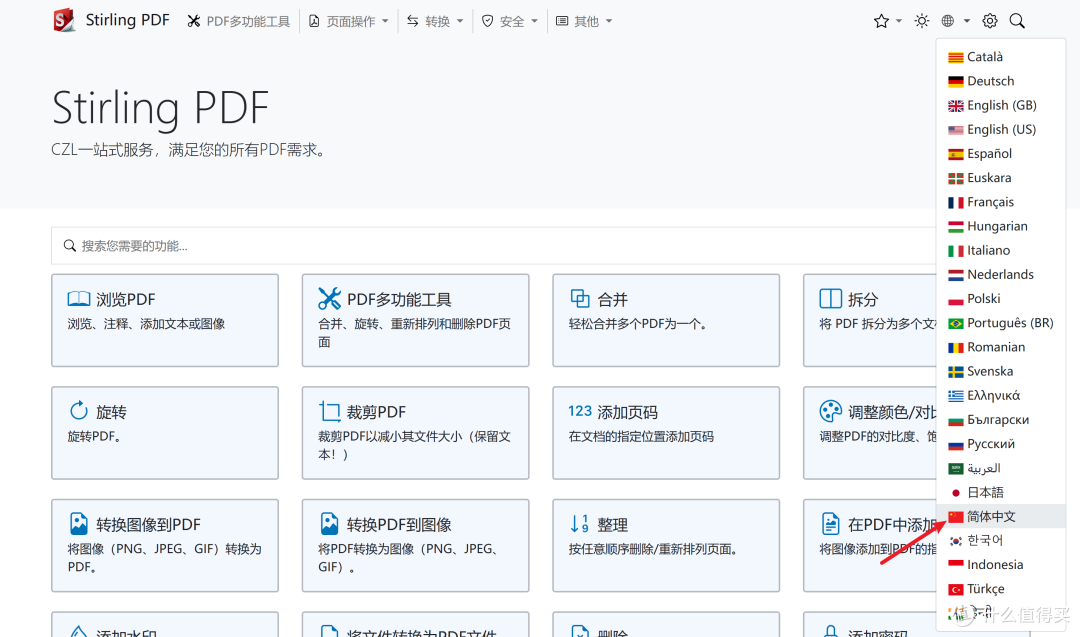Expand the 页面操作 dropdown menu
This screenshot has height=637, width=1080.
[x=349, y=21]
